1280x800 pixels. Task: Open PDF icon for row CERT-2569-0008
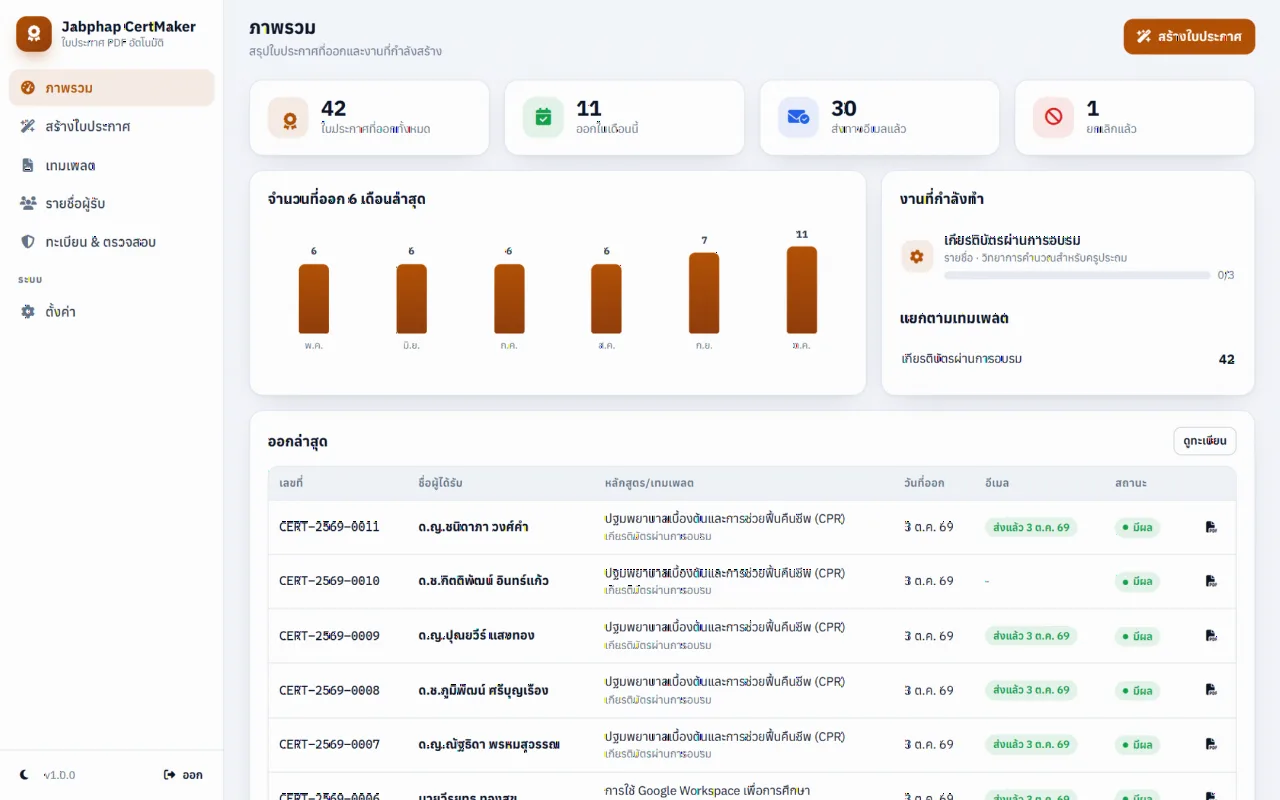(1211, 690)
